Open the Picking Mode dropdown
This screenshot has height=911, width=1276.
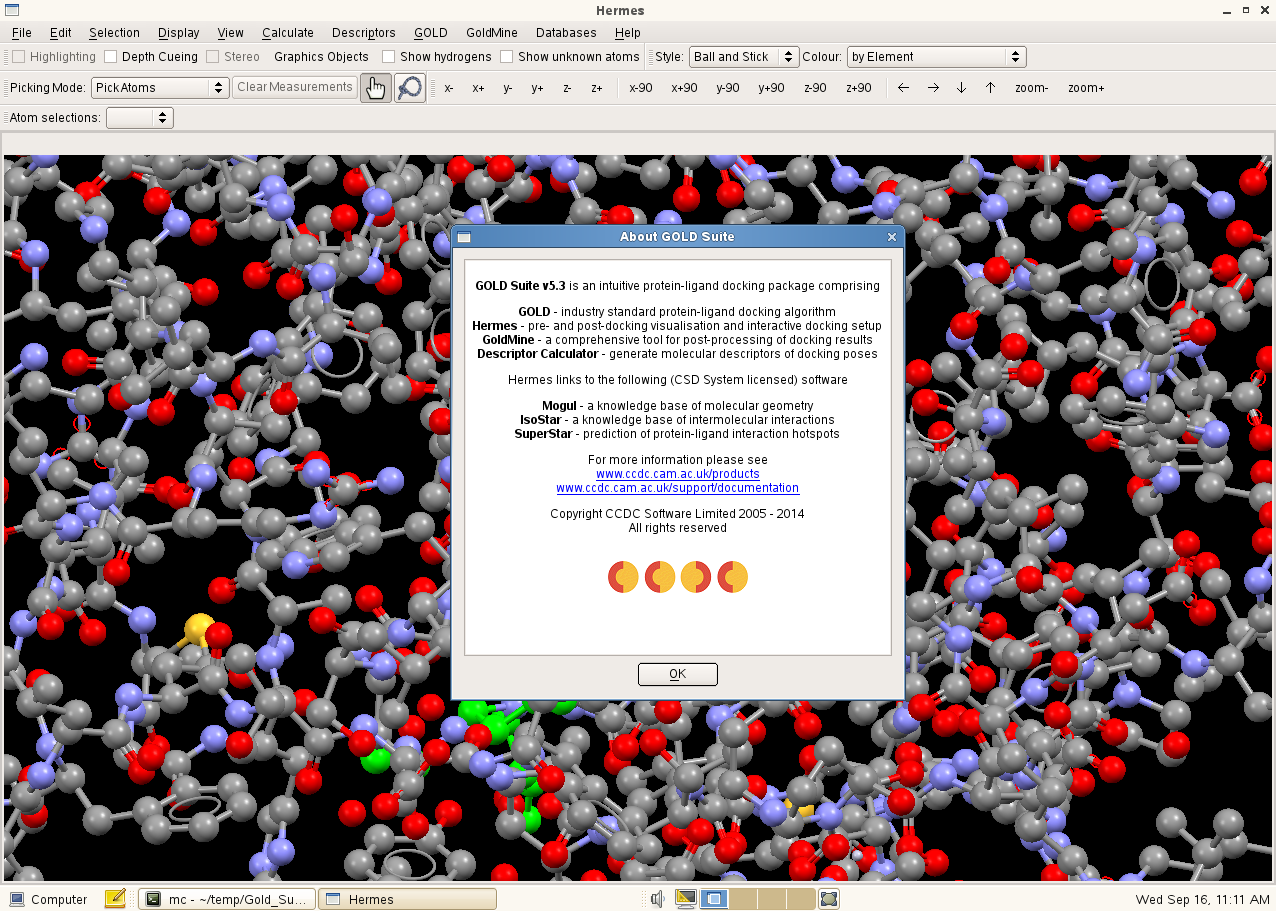(160, 87)
